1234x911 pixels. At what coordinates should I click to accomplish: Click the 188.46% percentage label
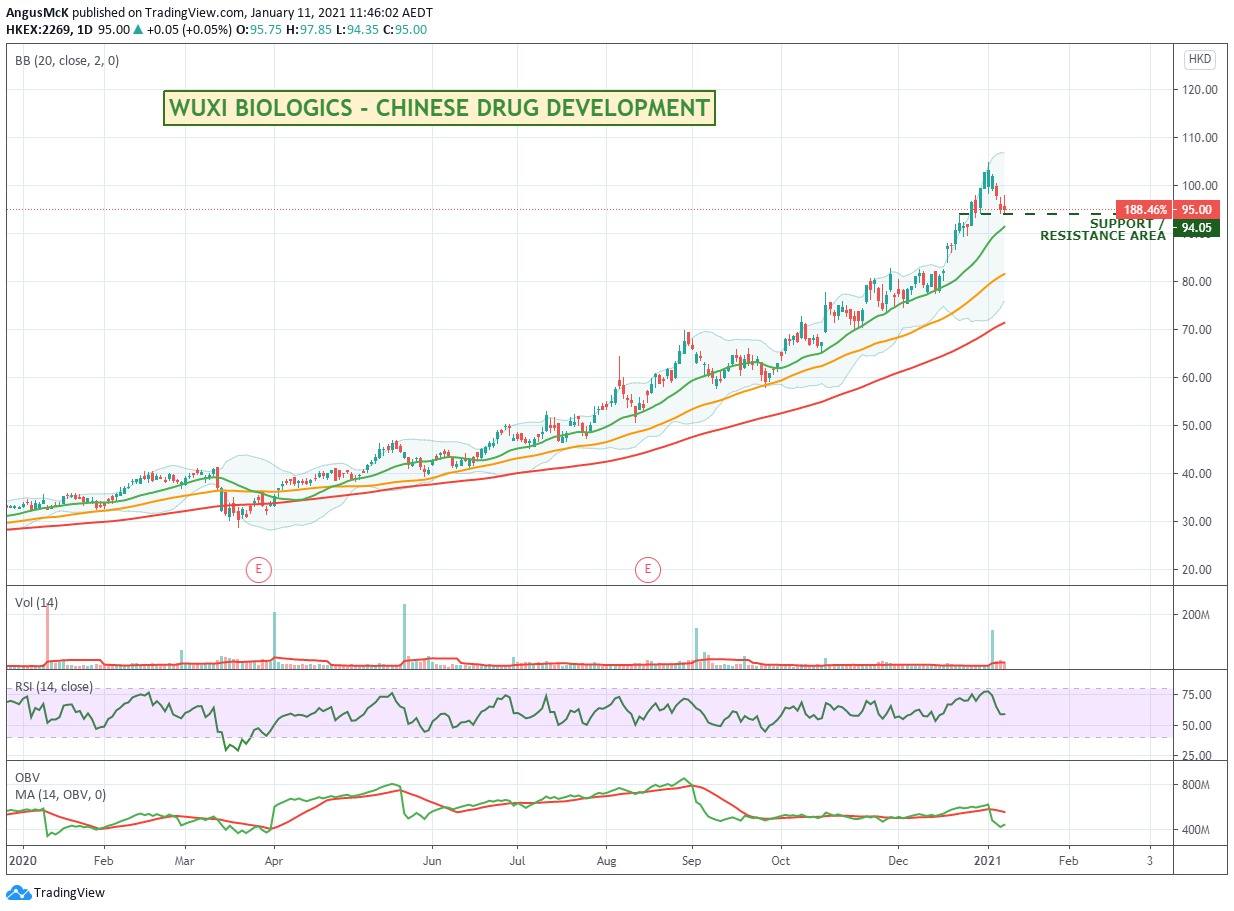[x=1145, y=210]
